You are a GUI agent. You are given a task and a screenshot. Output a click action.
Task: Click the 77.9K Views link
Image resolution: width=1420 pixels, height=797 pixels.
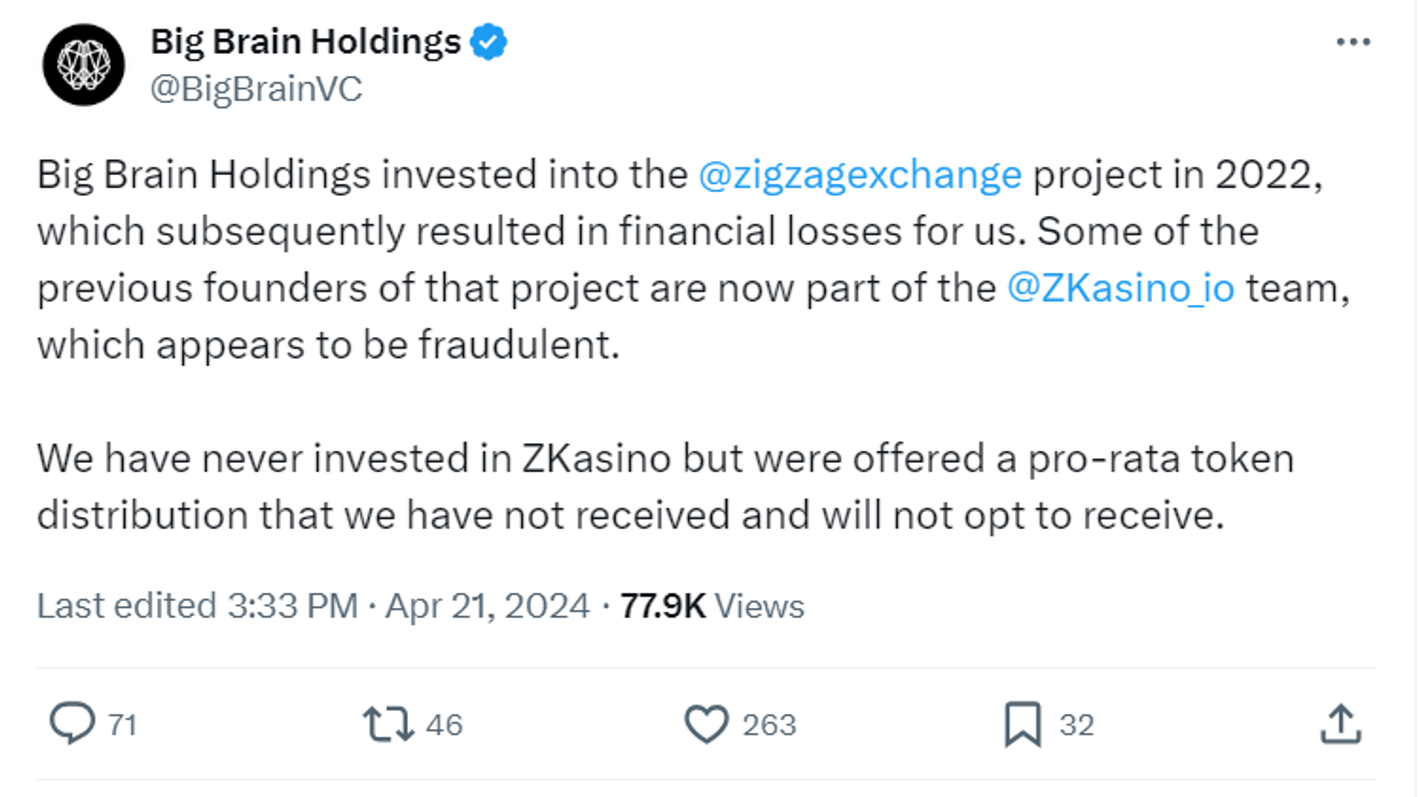tap(712, 605)
